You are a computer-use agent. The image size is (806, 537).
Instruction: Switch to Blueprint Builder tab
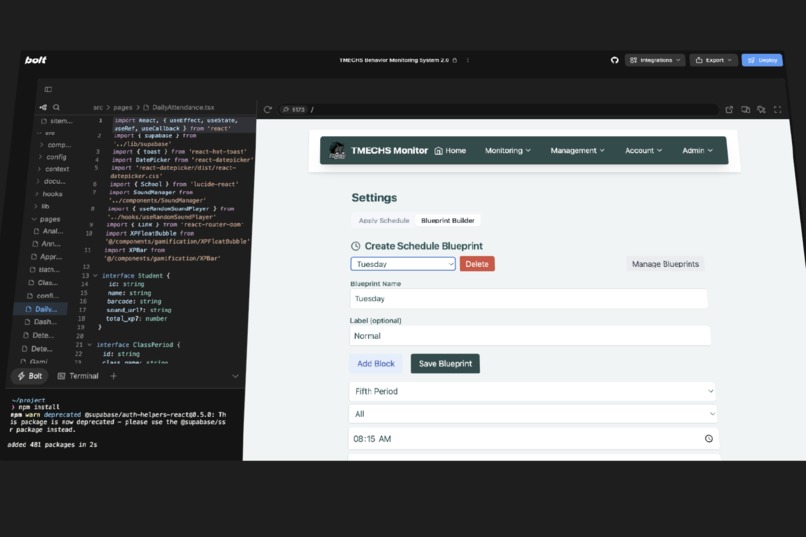(448, 220)
